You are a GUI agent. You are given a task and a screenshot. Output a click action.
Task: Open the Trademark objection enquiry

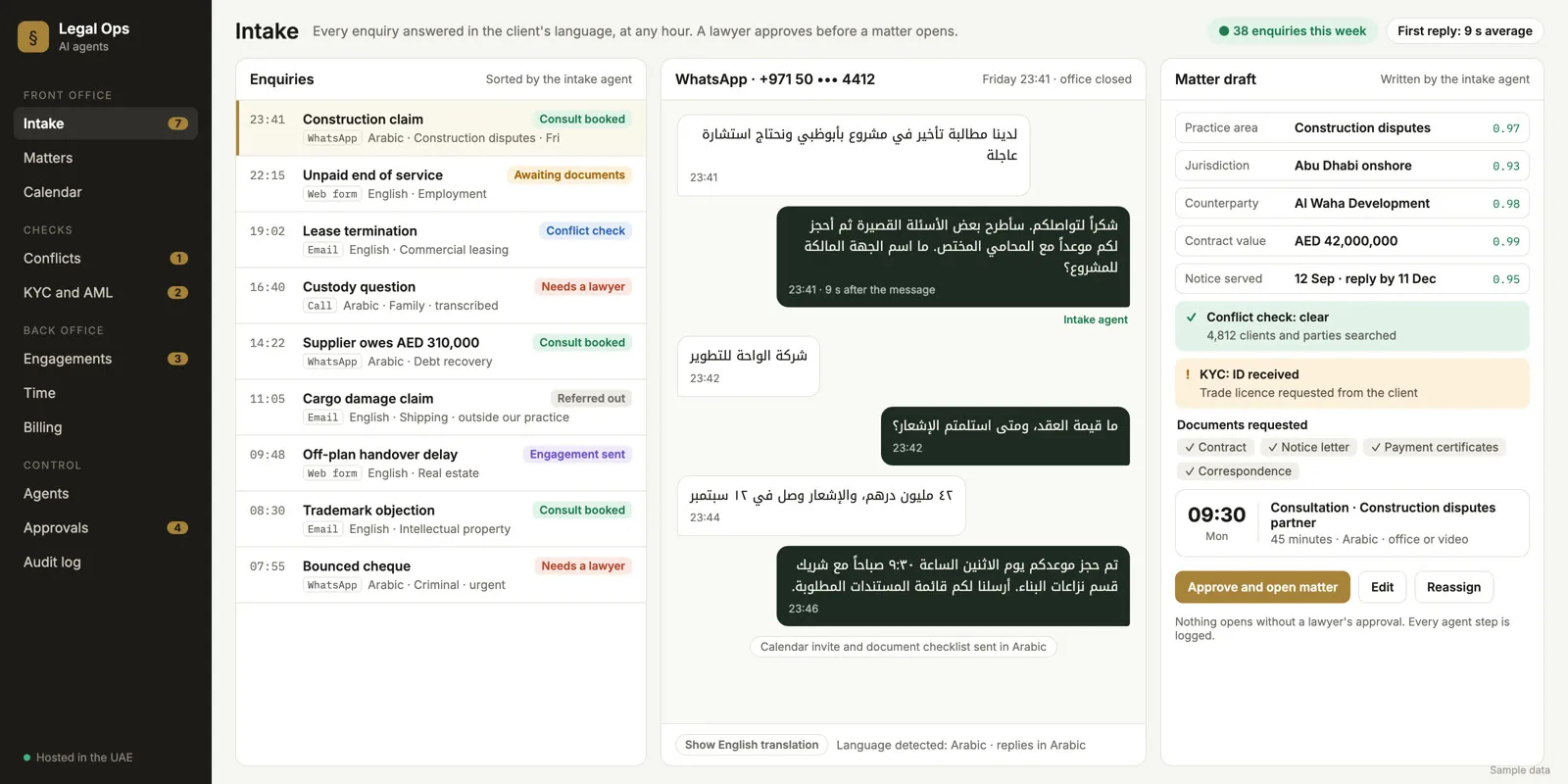[441, 519]
